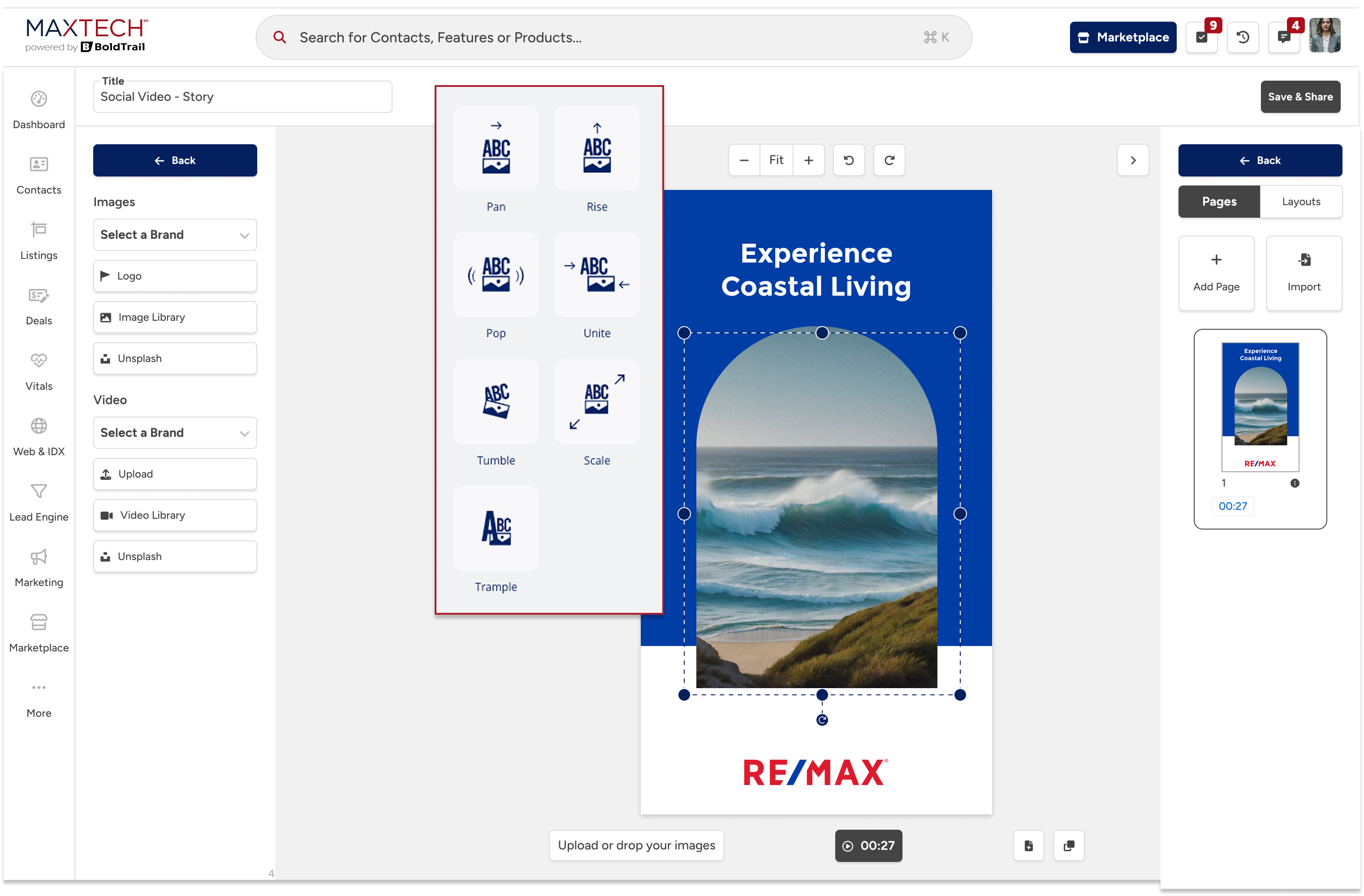Open the Video Select a Brand dropdown

[x=175, y=432]
